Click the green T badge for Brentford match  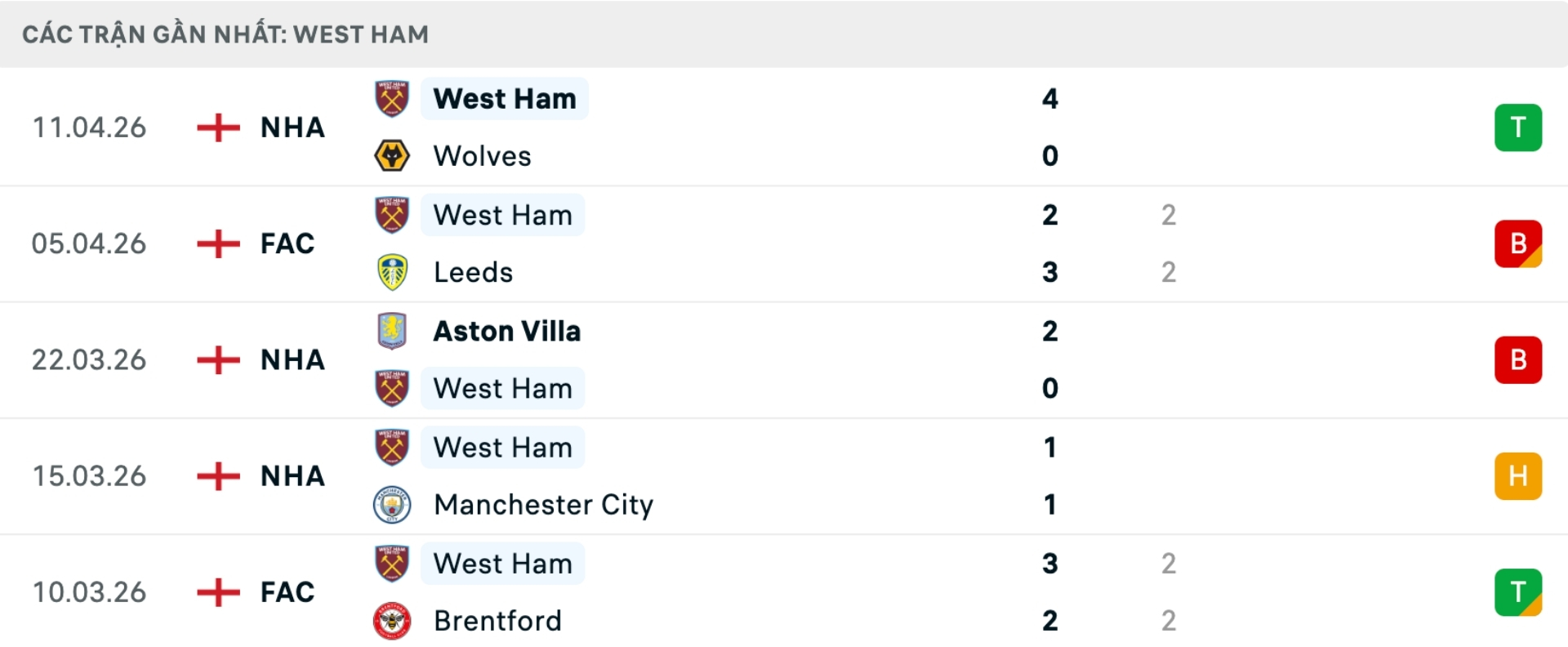1517,592
